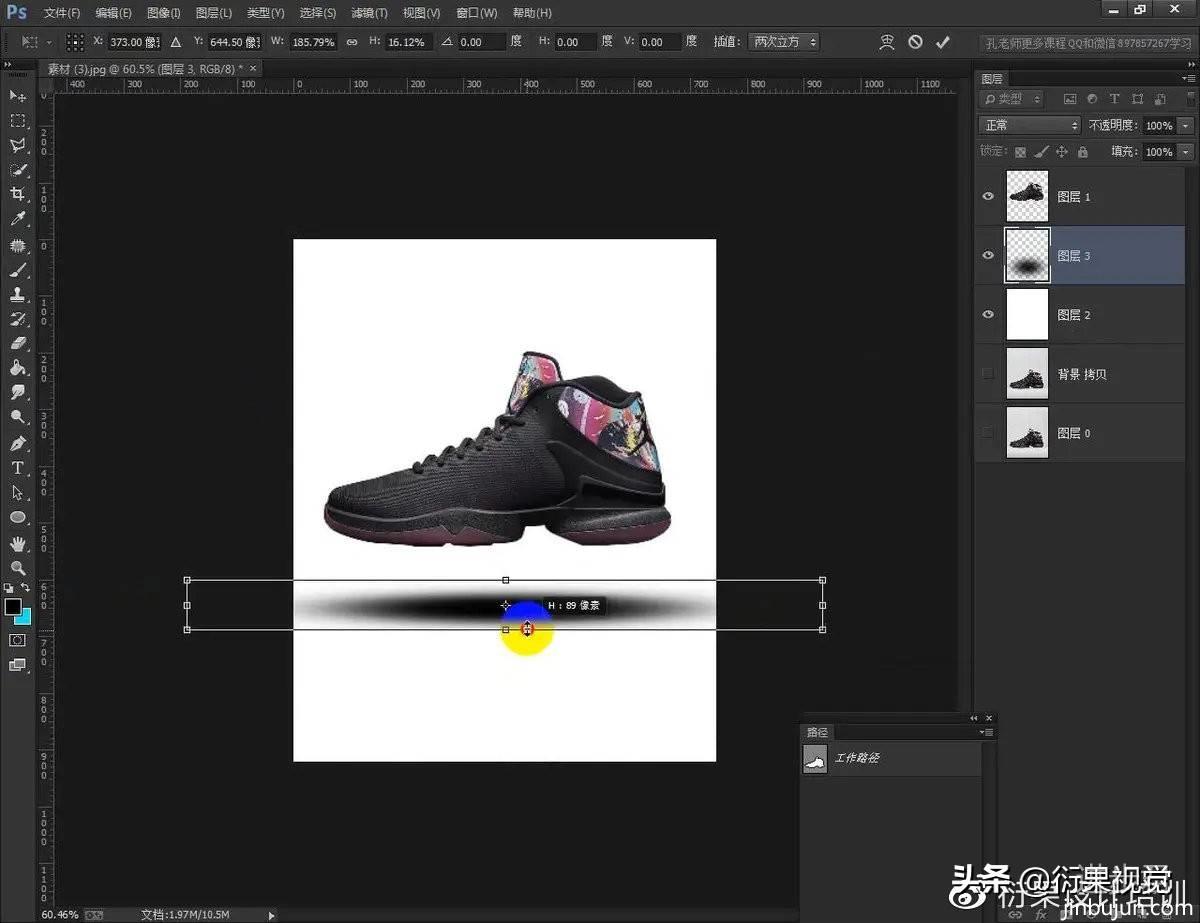Open the 编辑(E) menu

pyautogui.click(x=113, y=13)
